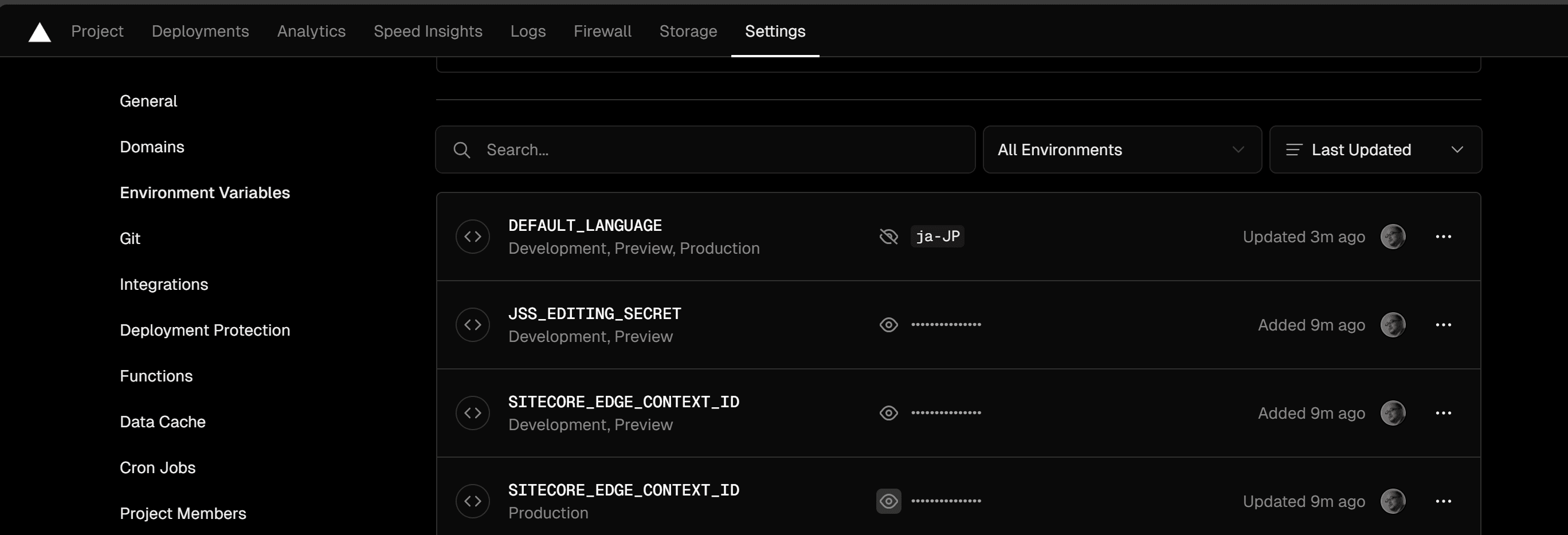The image size is (1568, 535).
Task: Open the Speed Insights tab
Action: [428, 31]
